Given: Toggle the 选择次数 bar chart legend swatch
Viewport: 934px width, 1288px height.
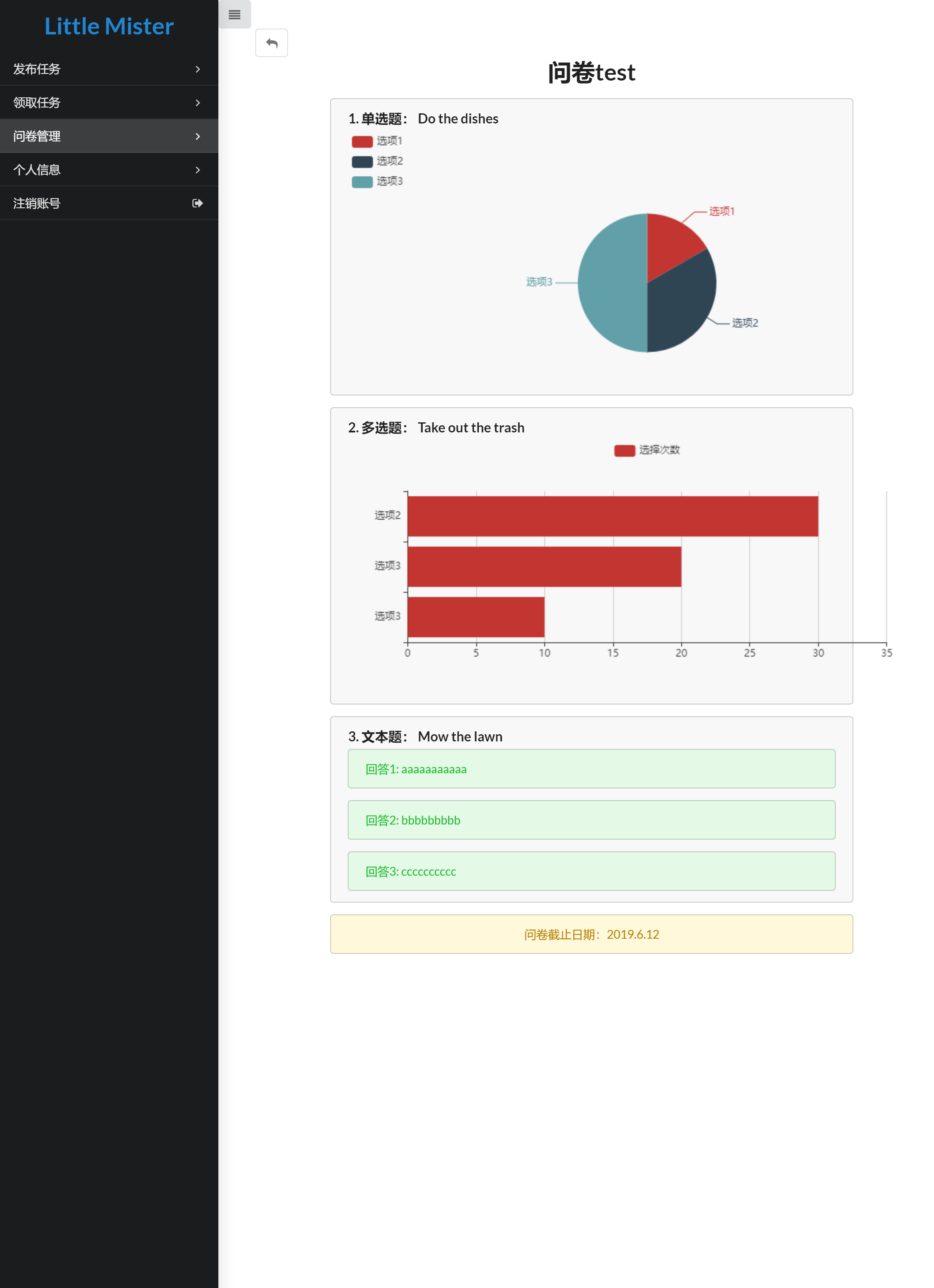Looking at the screenshot, I should point(624,450).
